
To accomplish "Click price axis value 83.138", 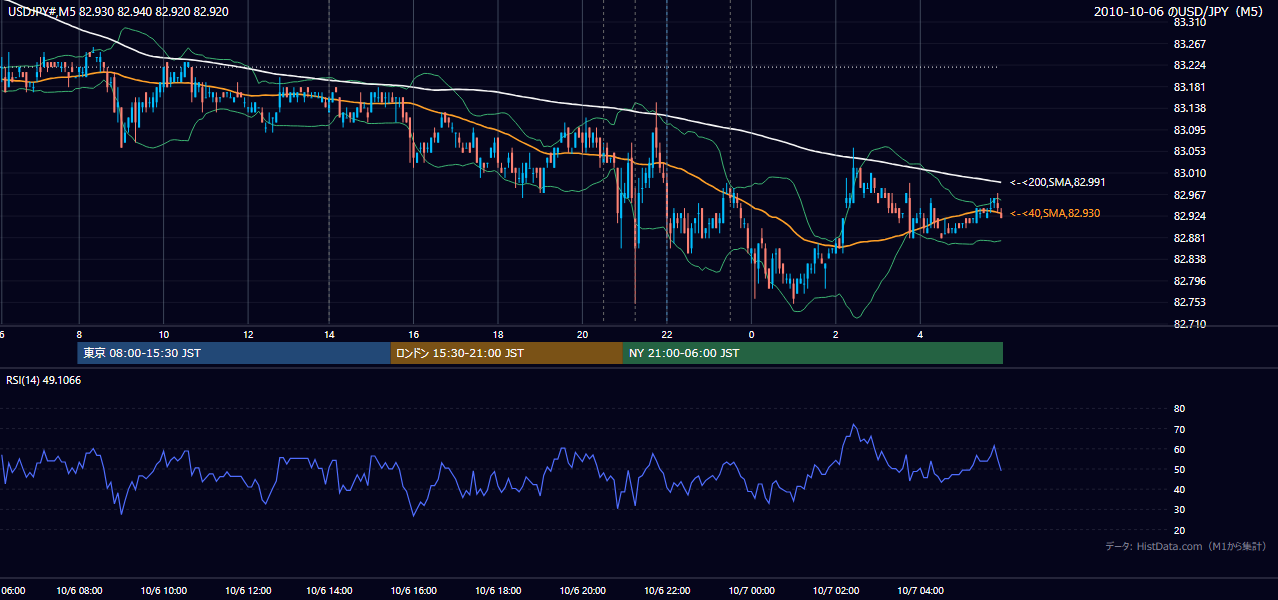I will (x=1188, y=108).
